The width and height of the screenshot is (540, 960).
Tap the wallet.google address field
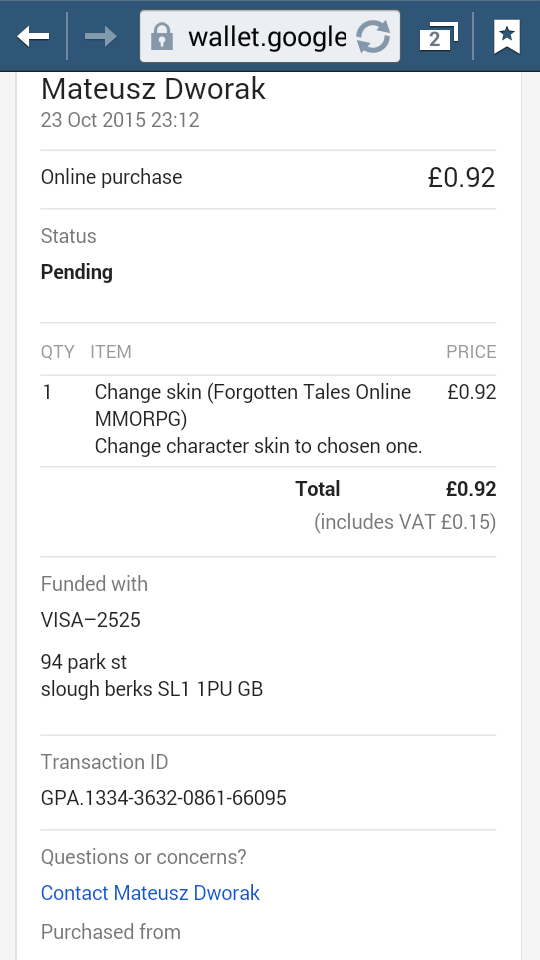[267, 37]
